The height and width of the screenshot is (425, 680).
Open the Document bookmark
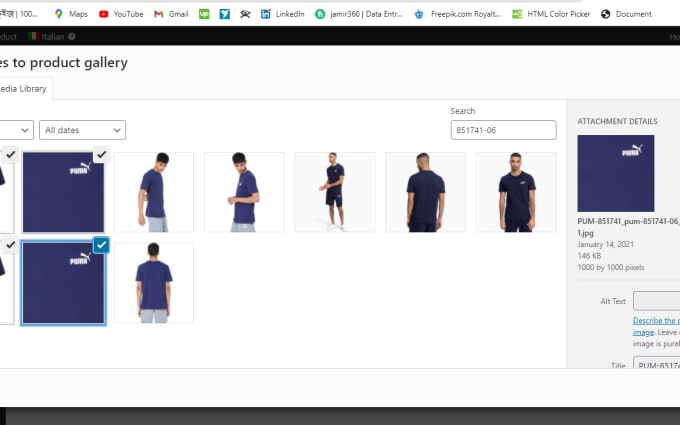coord(626,14)
